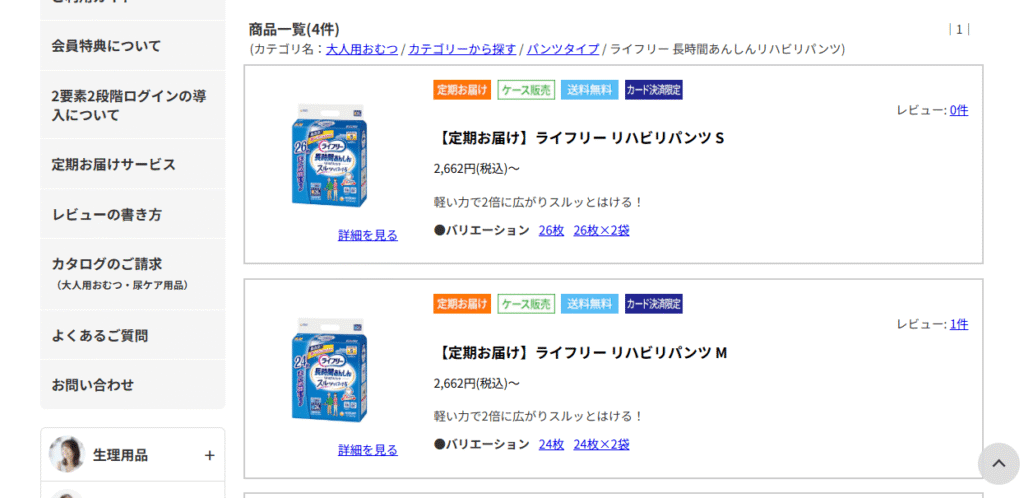This screenshot has width=1024, height=498.
Task: Select the 24枚 variation link
Action: pyautogui.click(x=551, y=444)
